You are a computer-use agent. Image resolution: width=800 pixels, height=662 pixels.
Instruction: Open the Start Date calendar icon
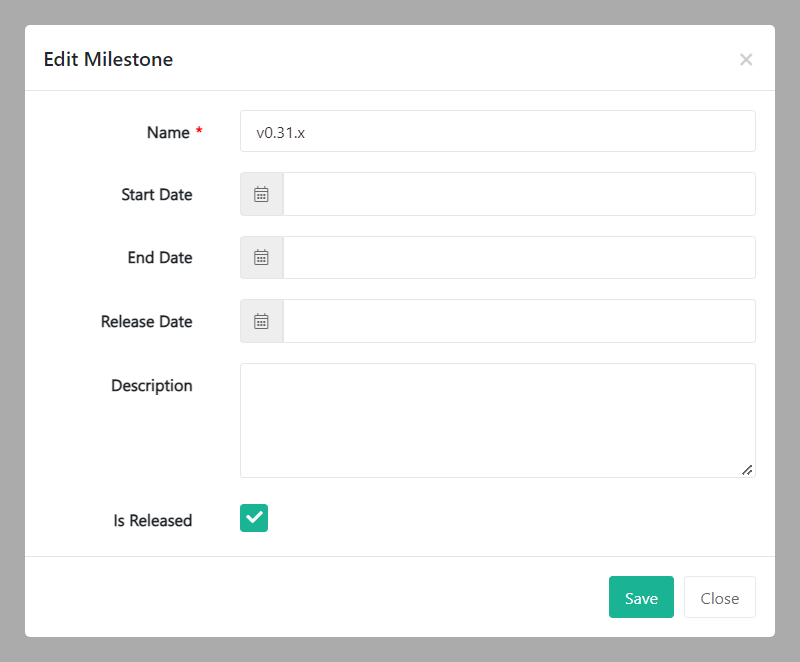261,194
